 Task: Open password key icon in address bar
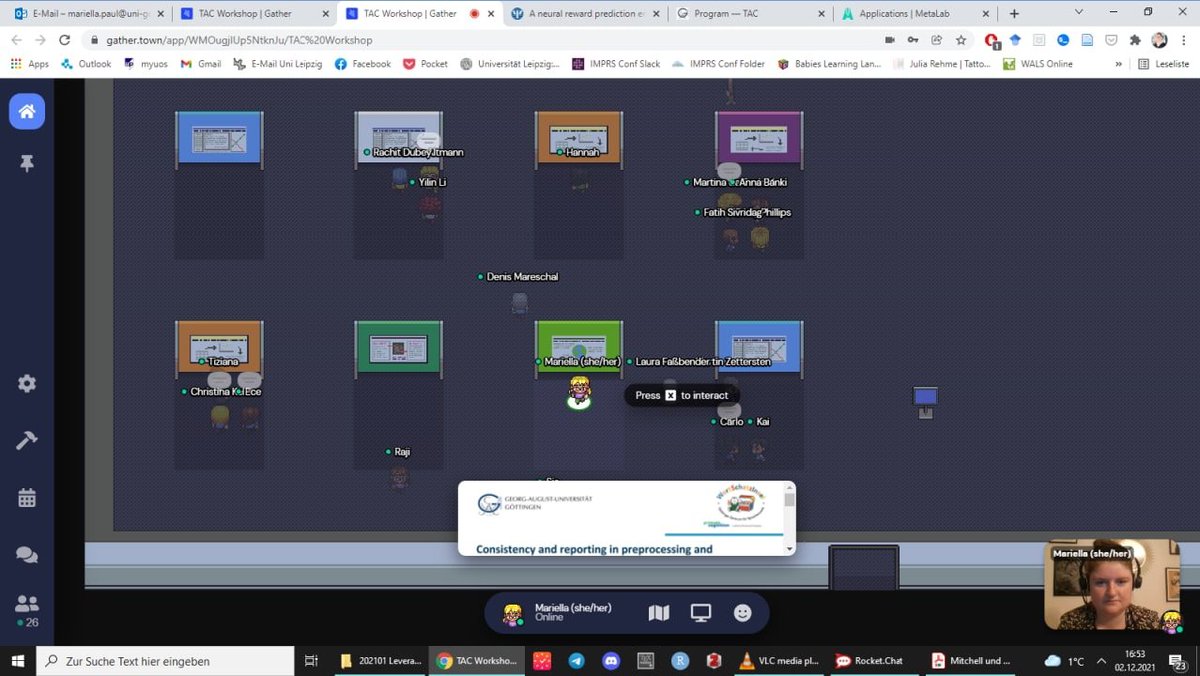pos(913,40)
